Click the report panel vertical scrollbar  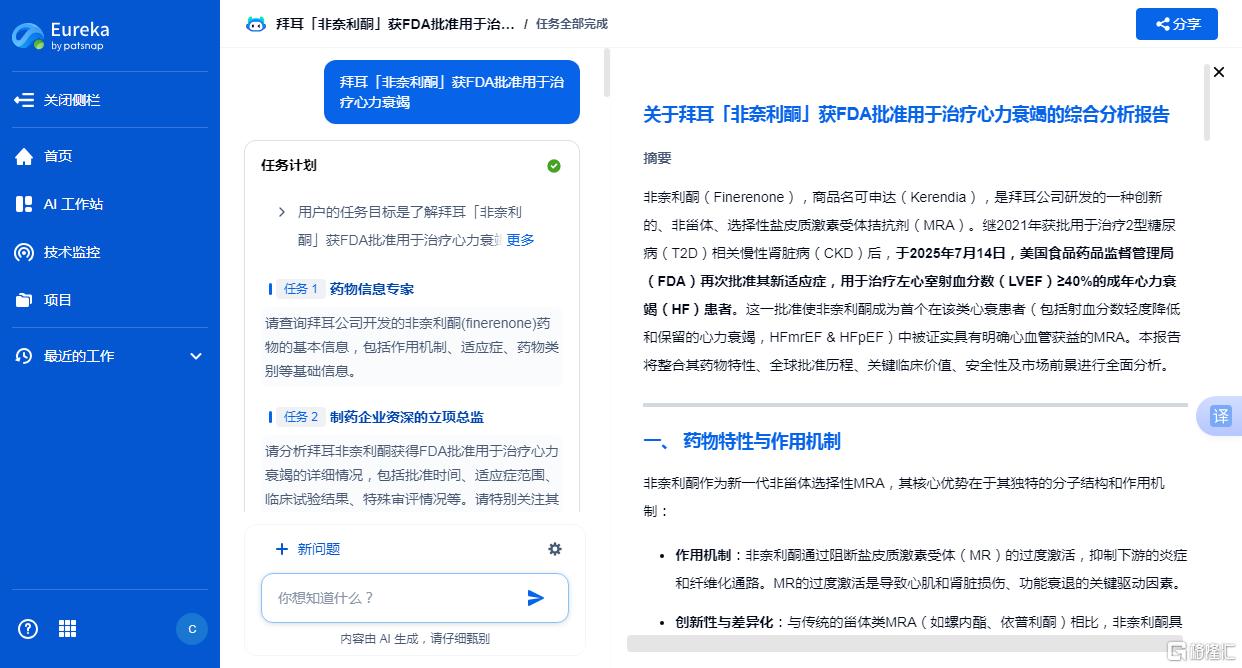(1207, 101)
